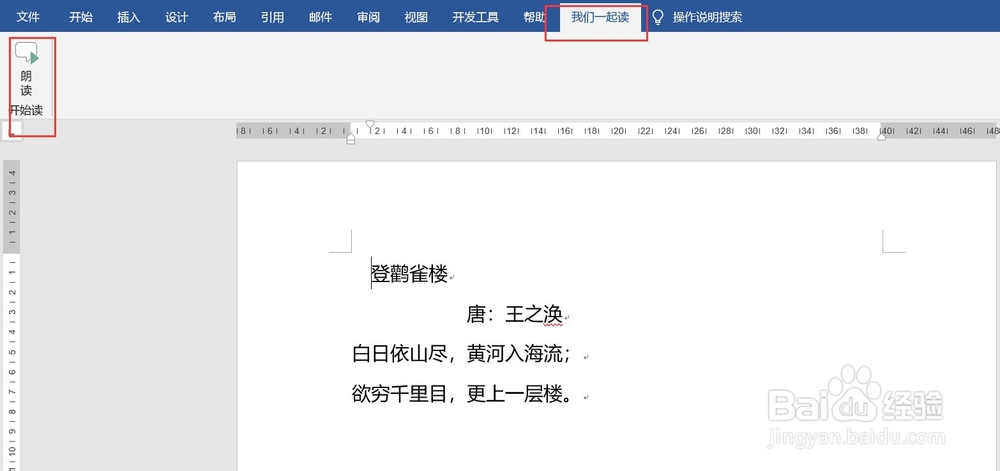Screen dimensions: 1000x471
Task: Select the 设计 ribbon tab
Action: tap(177, 17)
